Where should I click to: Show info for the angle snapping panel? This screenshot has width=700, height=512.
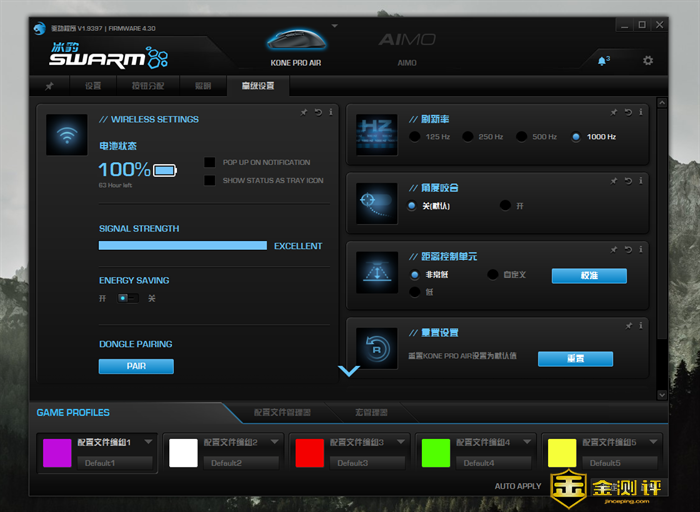[x=641, y=181]
